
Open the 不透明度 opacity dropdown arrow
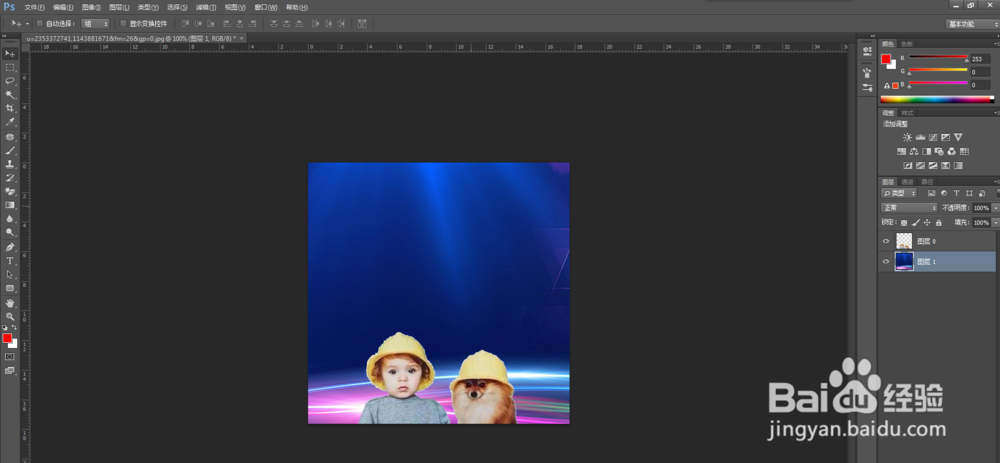coord(995,208)
